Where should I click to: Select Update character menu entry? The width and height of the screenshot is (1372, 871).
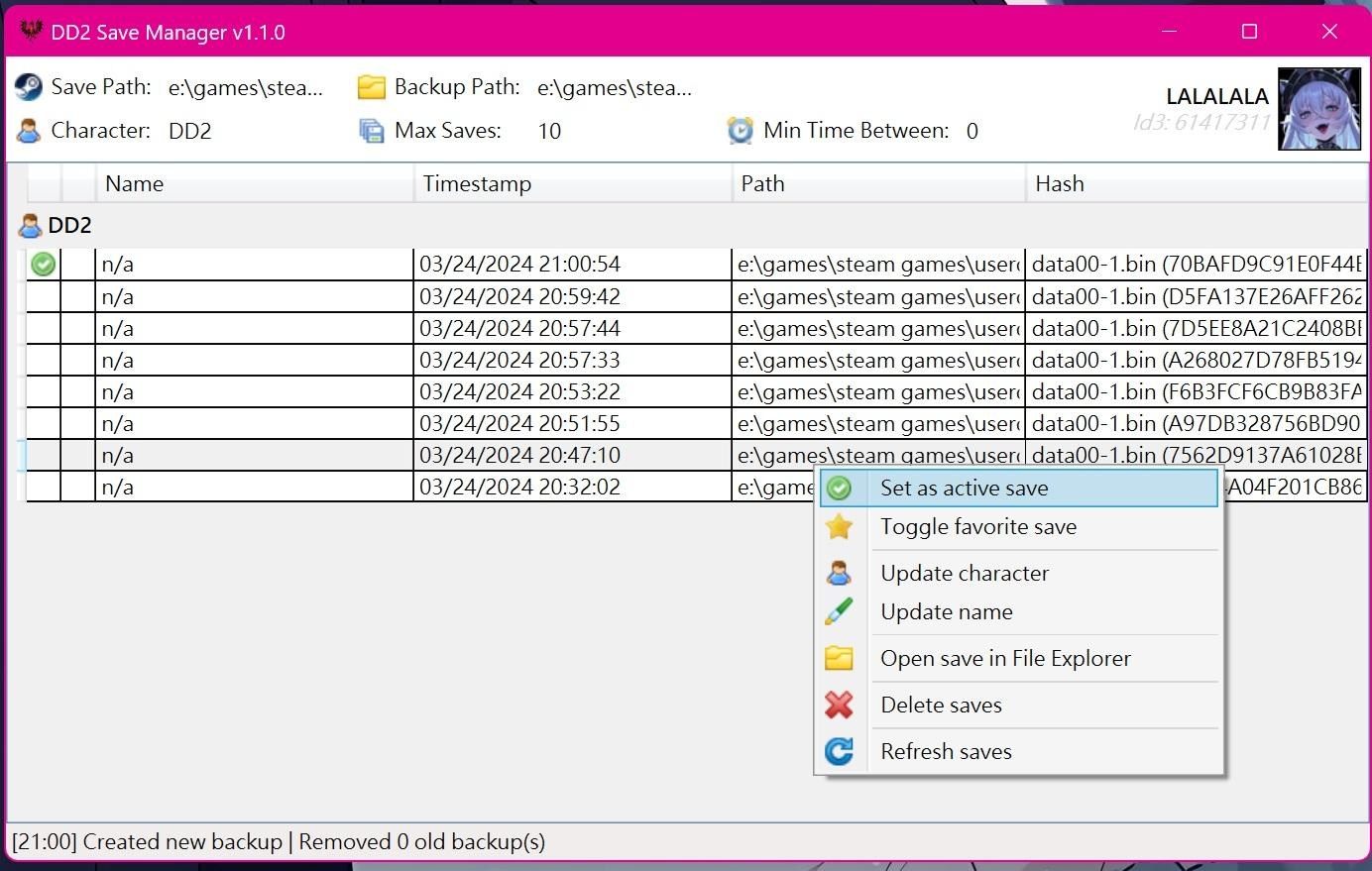965,574
